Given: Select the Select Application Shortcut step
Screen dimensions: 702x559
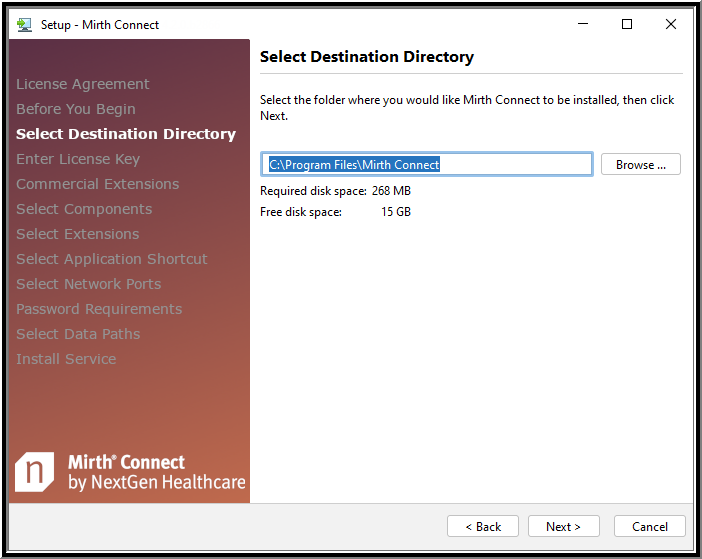Looking at the screenshot, I should point(111,259).
